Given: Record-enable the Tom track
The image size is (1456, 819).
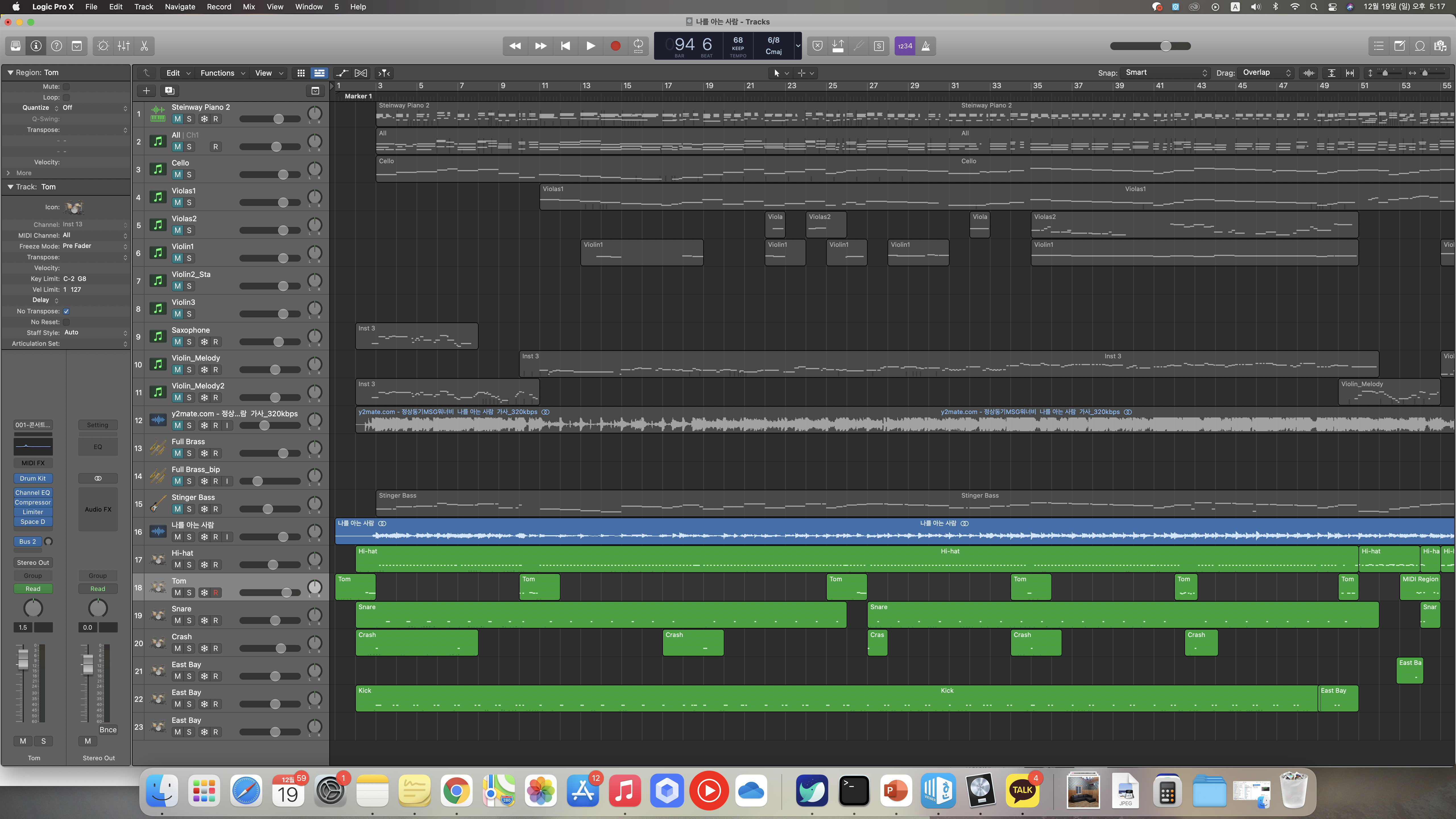Looking at the screenshot, I should point(215,592).
